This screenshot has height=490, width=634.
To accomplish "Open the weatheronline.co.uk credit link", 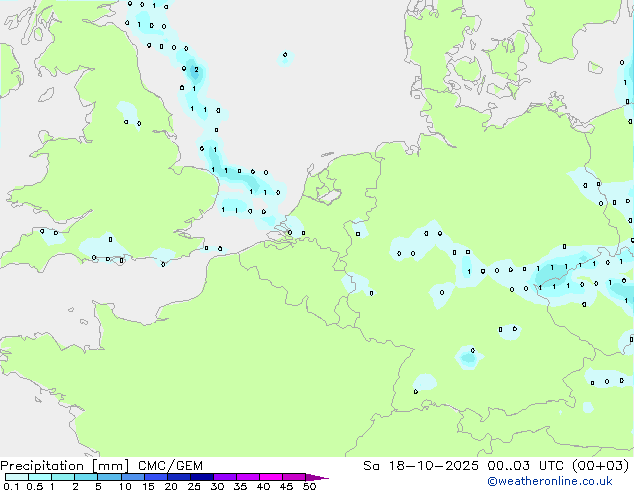I will tap(550, 481).
